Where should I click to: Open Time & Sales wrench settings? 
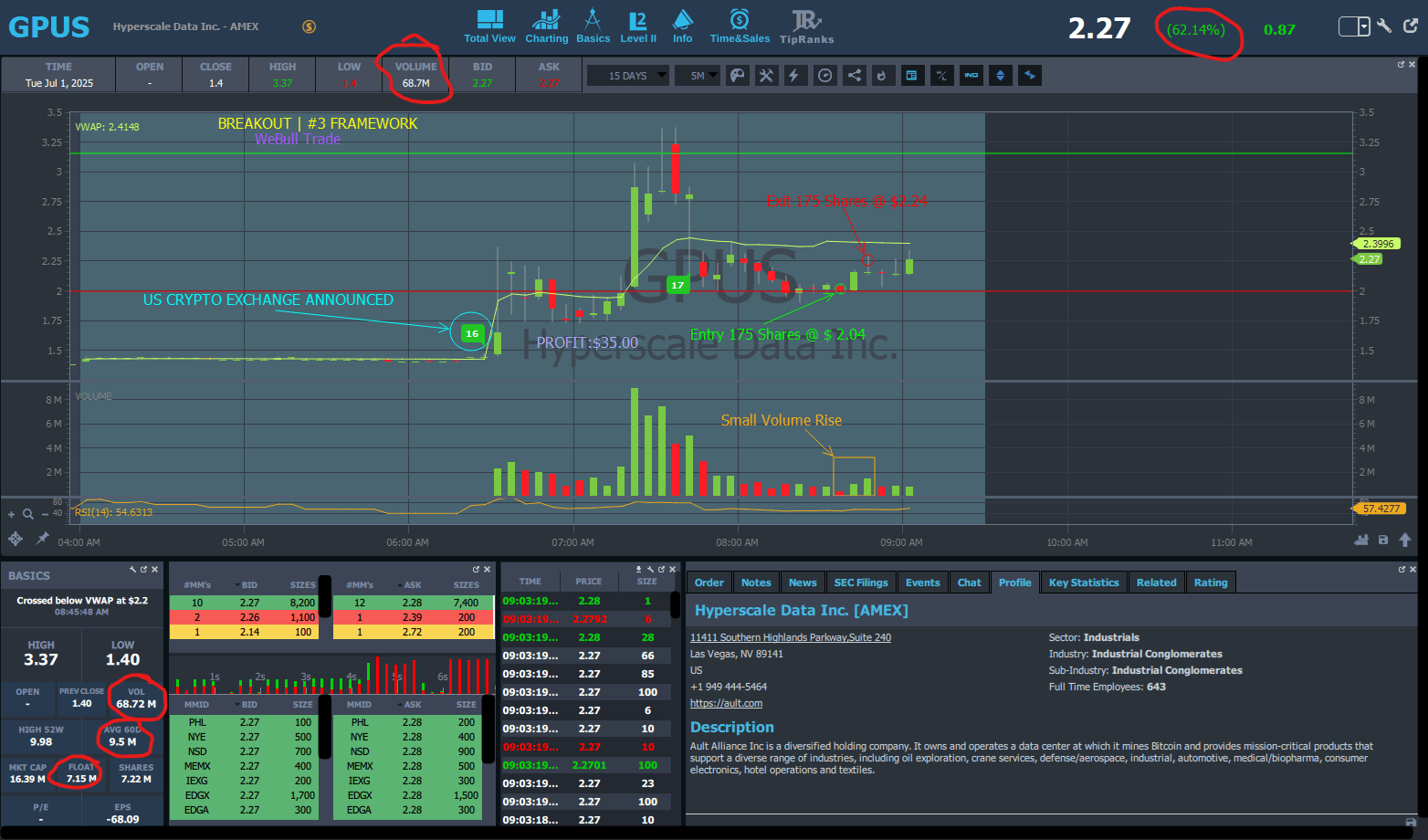pyautogui.click(x=650, y=569)
